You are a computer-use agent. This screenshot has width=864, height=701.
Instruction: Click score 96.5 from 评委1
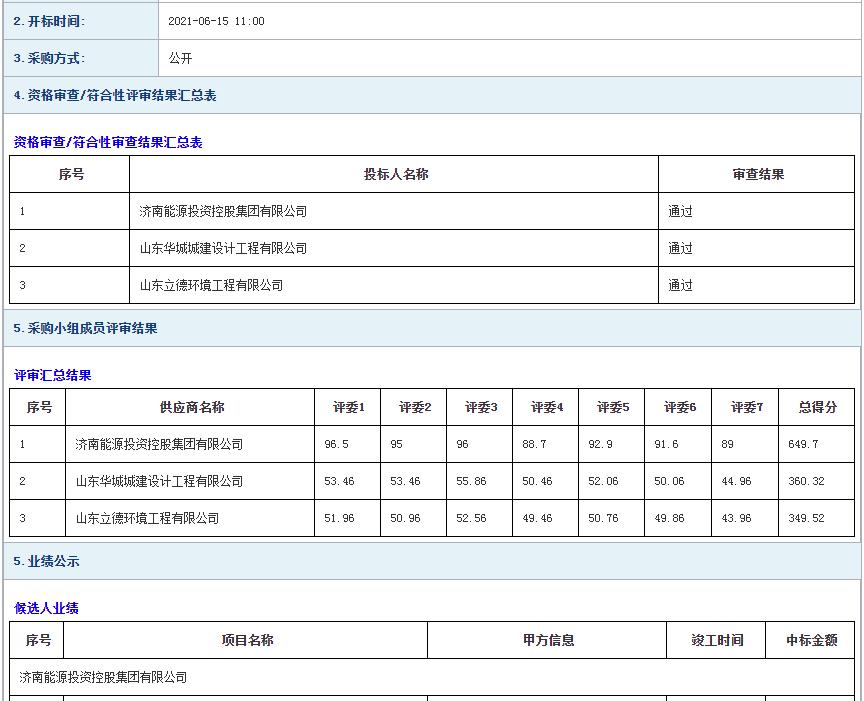point(336,444)
